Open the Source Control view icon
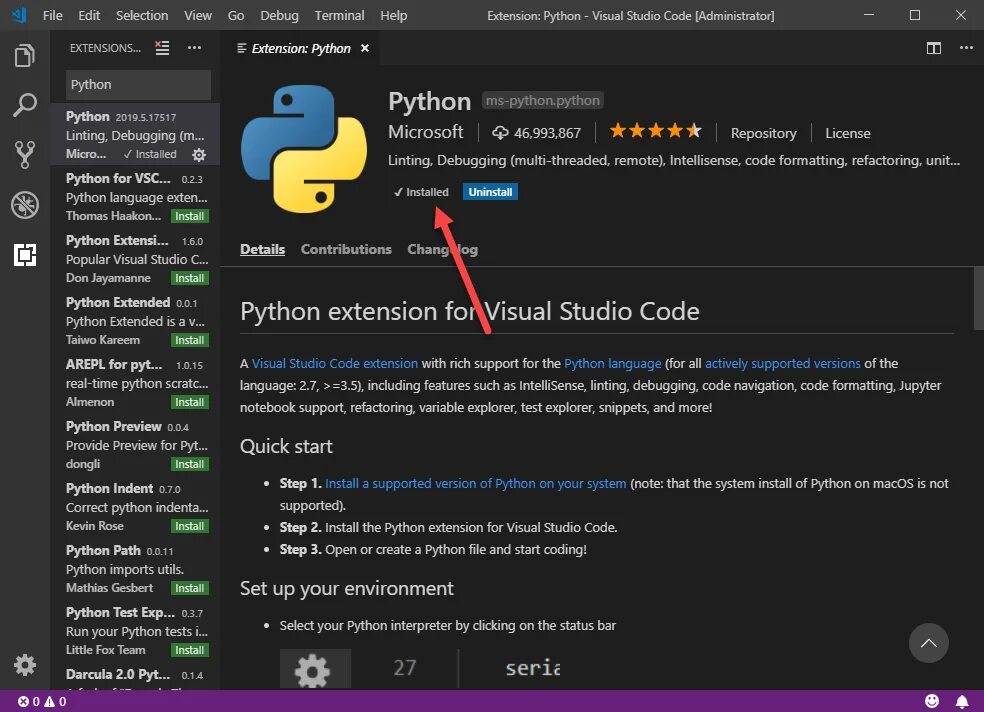984x712 pixels. pyautogui.click(x=25, y=154)
